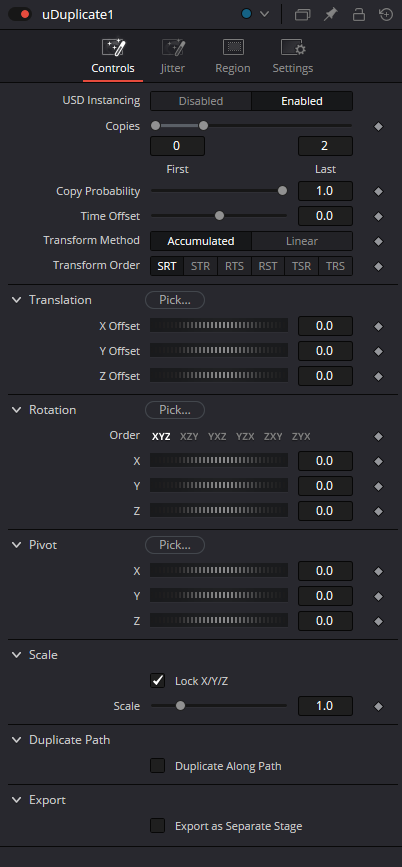This screenshot has height=867, width=402.
Task: Click the Last copies value field
Action: click(x=325, y=146)
